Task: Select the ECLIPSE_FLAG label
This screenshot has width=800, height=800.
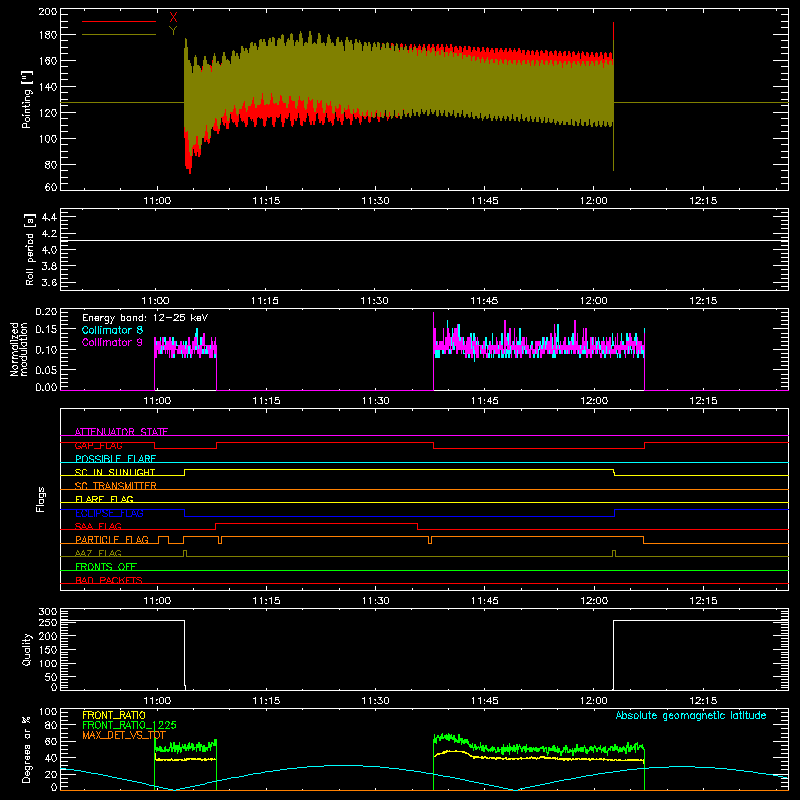Action: (109, 513)
